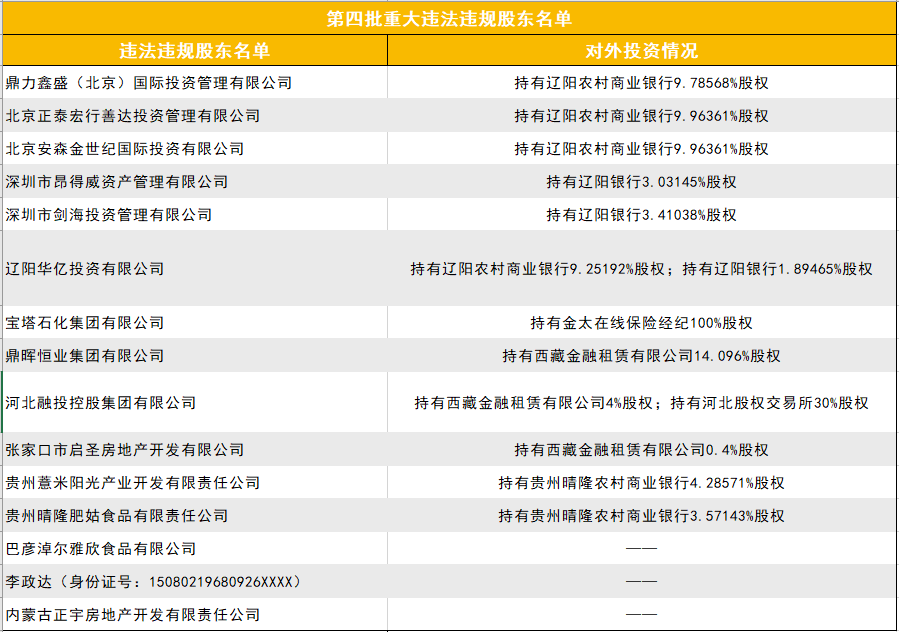Screen dimensions: 899x632
Task: Select cell 辽阳华亿投资有限公司
Action: (x=195, y=268)
